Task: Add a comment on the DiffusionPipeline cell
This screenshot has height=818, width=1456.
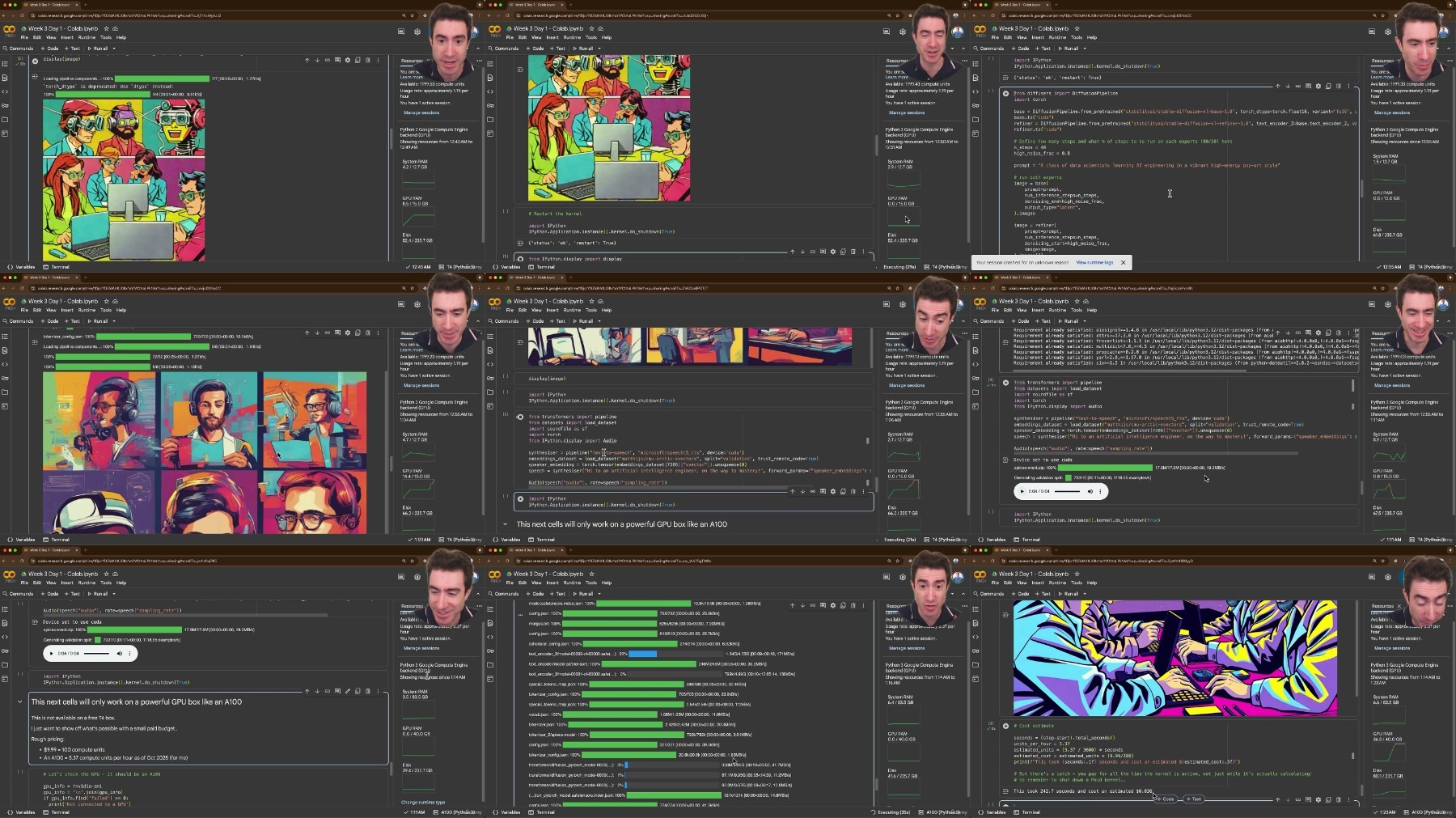Action: [1308, 86]
